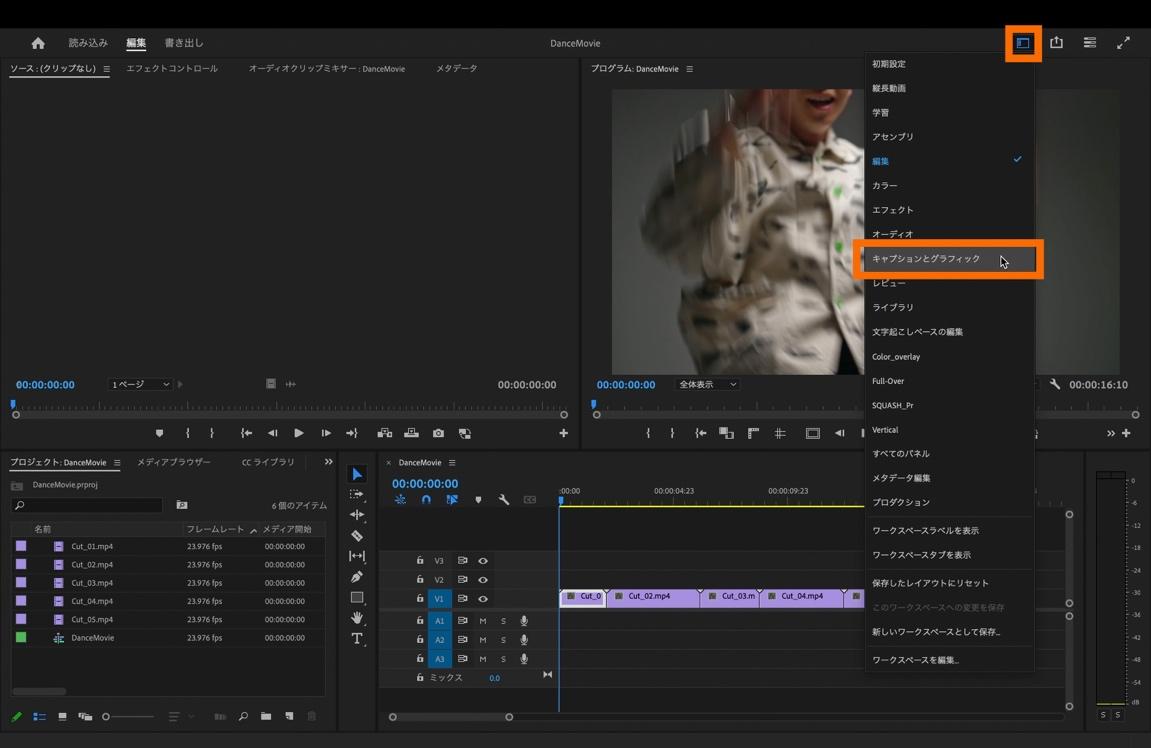Choose キャプションとグラフィック workspace
Screen dimensions: 1151x748
tap(927, 259)
